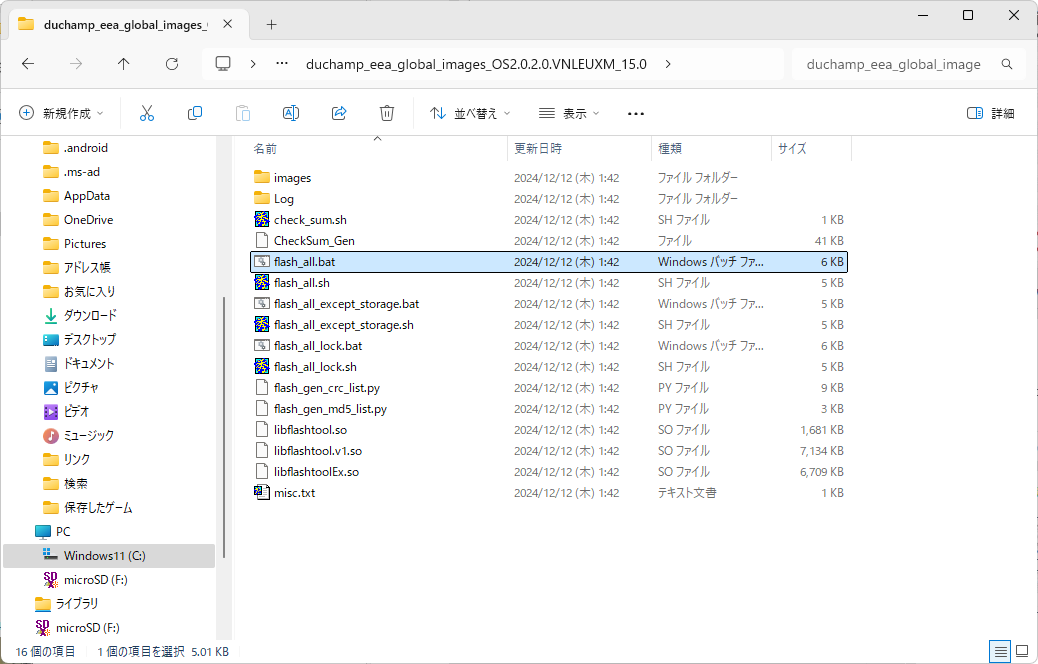
Task: Expand address bar ellipsis breadcrumb
Action: [x=282, y=64]
